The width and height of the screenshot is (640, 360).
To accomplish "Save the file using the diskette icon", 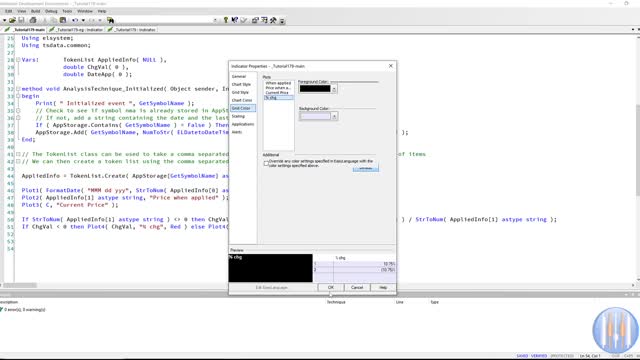I will [21, 20].
